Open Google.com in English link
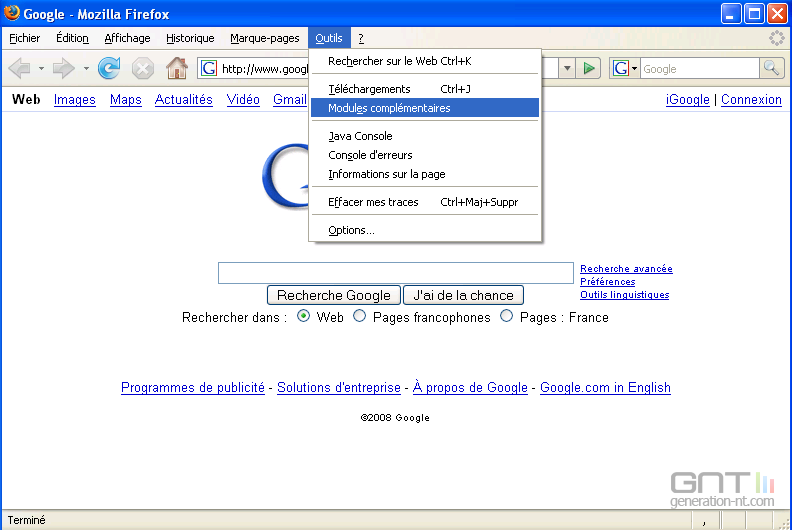 coord(605,388)
